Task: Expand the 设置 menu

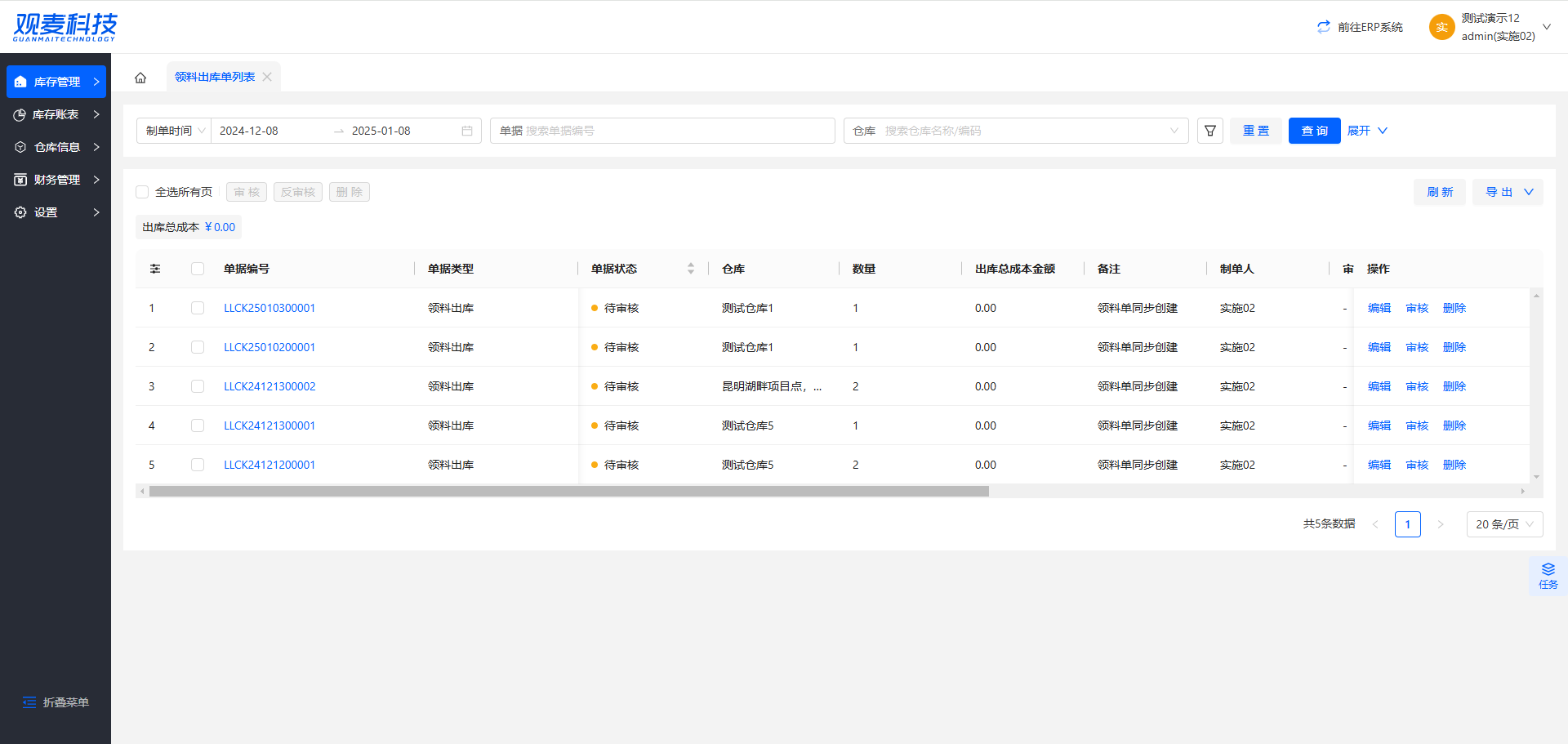Action: click(x=96, y=212)
